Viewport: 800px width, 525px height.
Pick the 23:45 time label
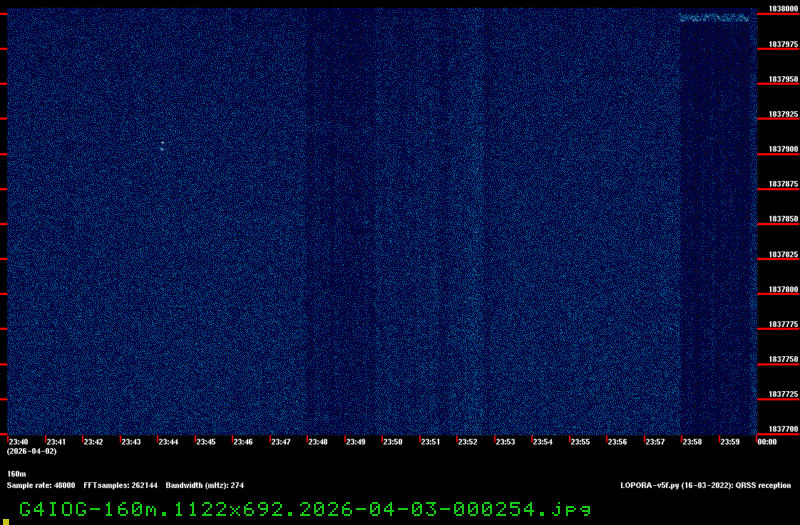[x=206, y=442]
